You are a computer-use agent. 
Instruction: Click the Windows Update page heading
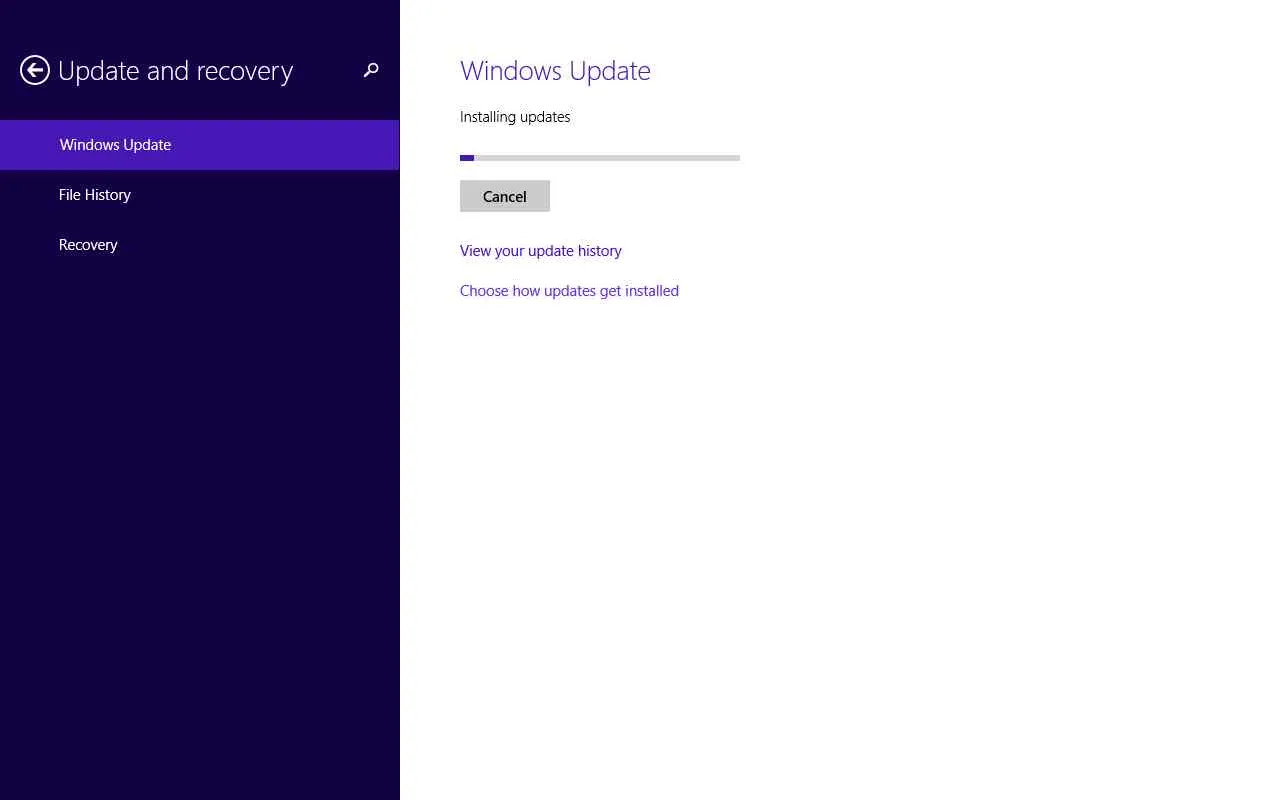(x=555, y=71)
